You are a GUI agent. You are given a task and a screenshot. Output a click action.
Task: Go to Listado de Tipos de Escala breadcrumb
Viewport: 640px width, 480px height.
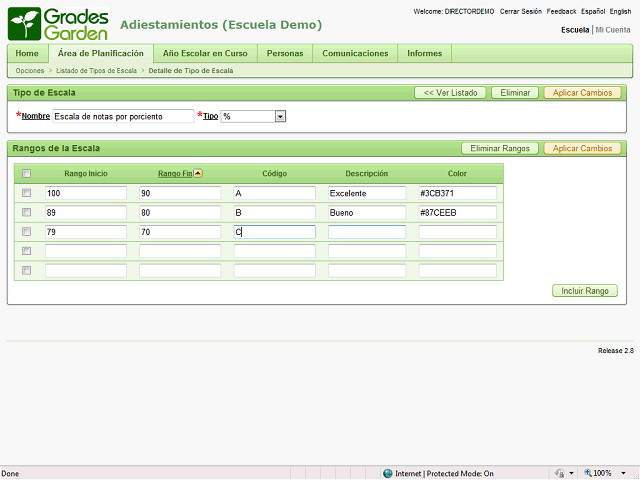pyautogui.click(x=96, y=71)
